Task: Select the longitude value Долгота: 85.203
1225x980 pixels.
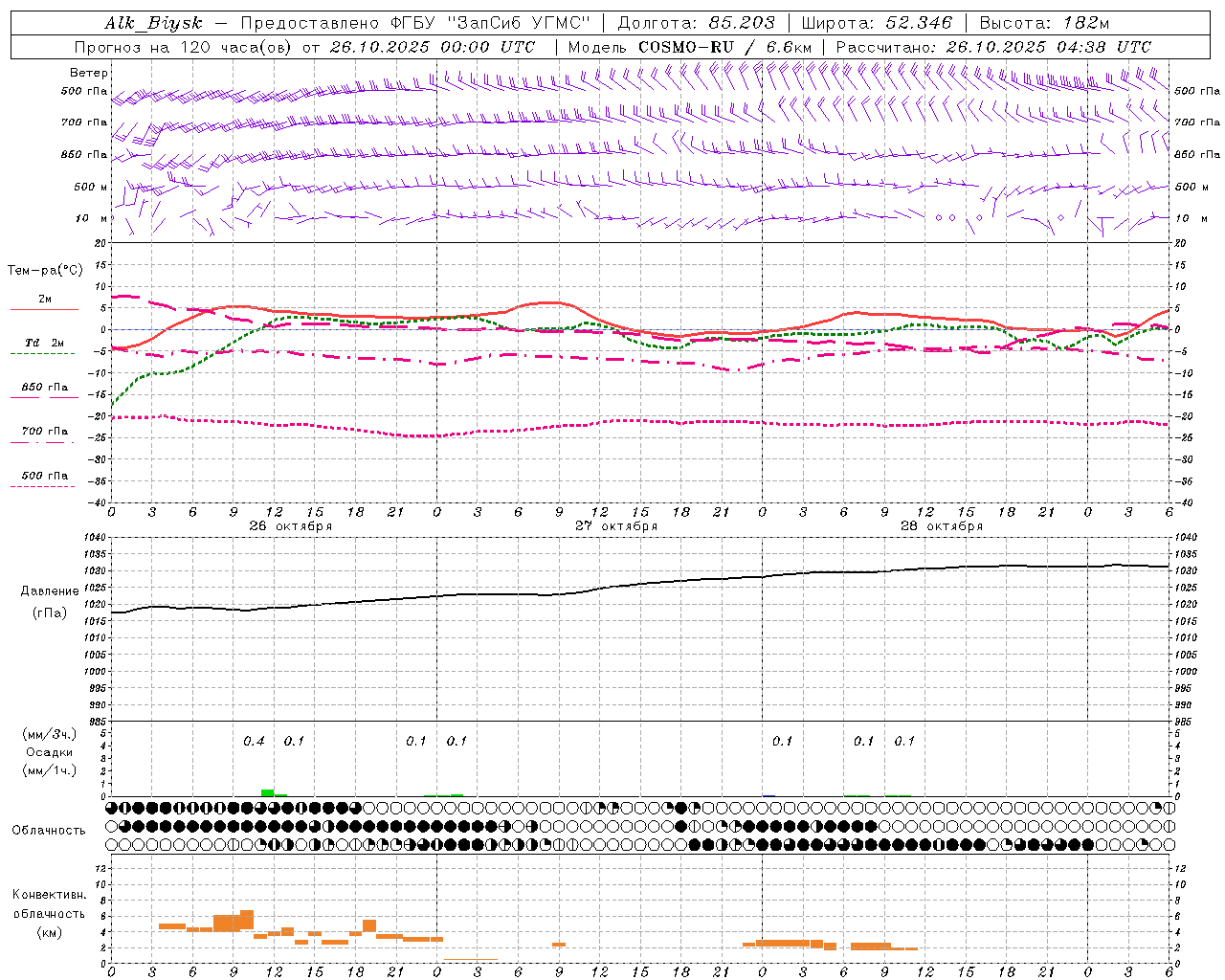Action: [696, 23]
